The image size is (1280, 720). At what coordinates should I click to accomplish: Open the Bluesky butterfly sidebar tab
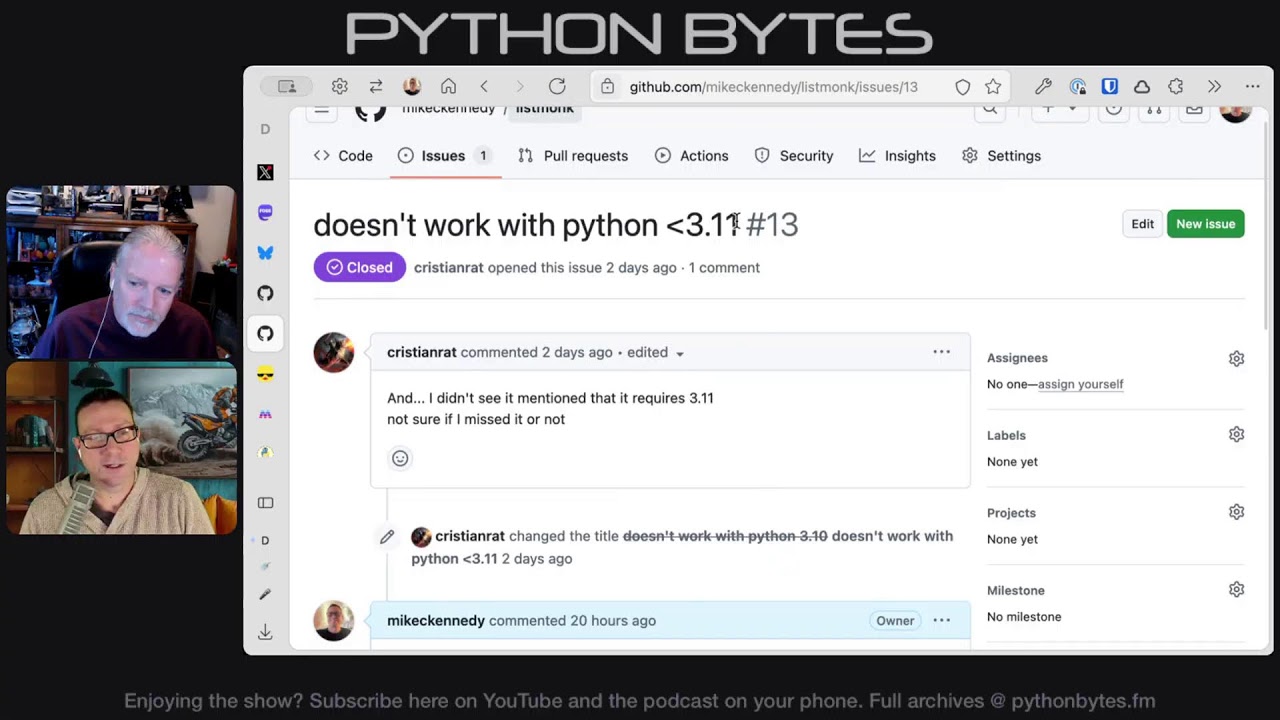(265, 253)
